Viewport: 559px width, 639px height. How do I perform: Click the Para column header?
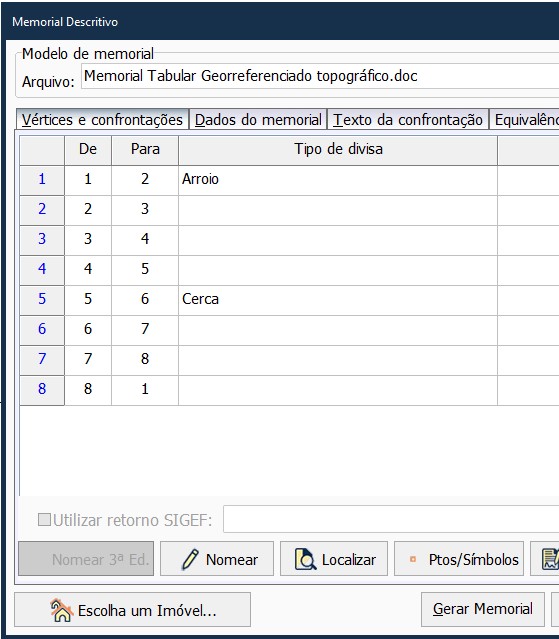pyautogui.click(x=145, y=150)
